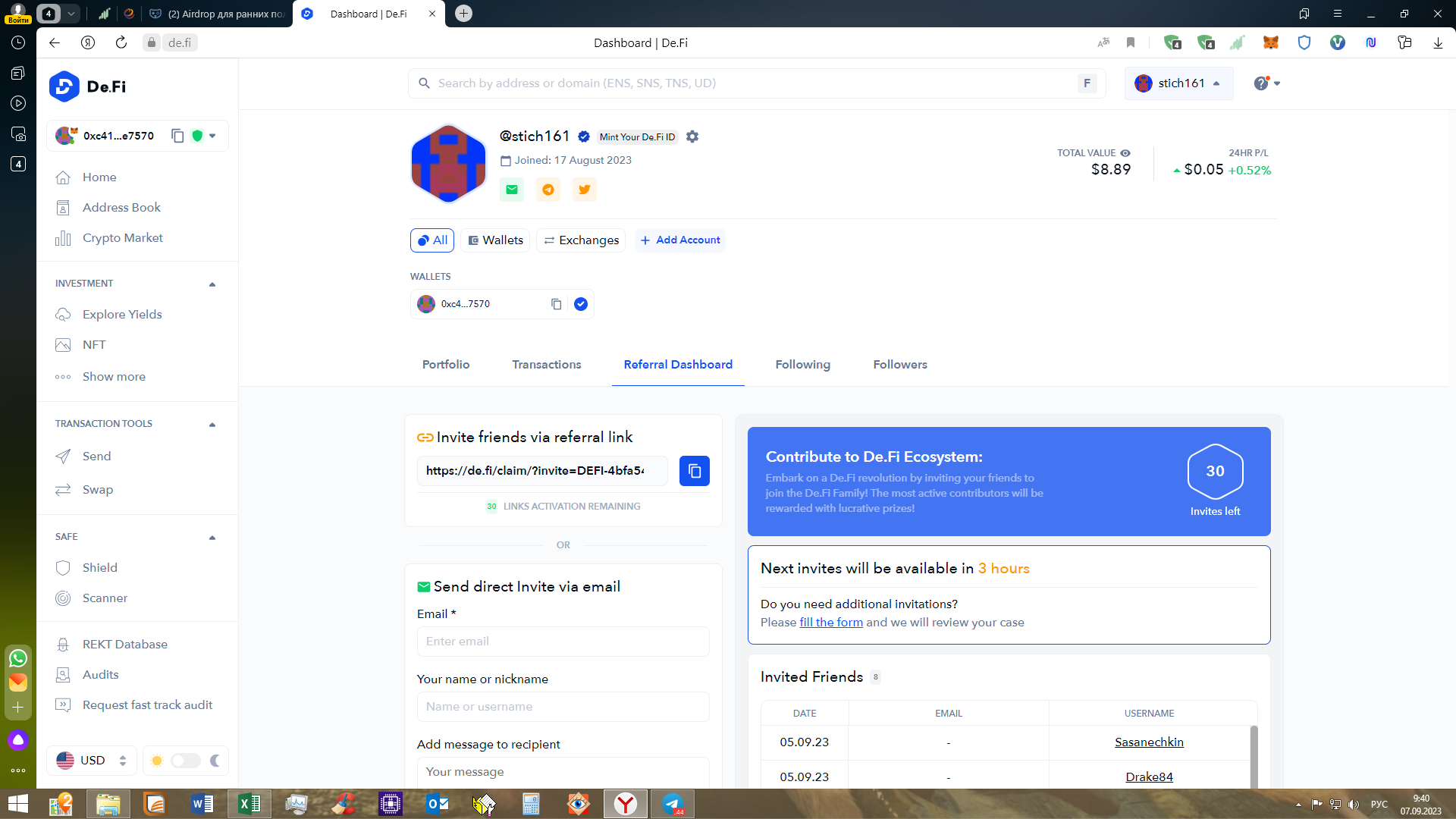Collapse the Transaction Tools section
Screen dimensions: 1456x819
[212, 425]
